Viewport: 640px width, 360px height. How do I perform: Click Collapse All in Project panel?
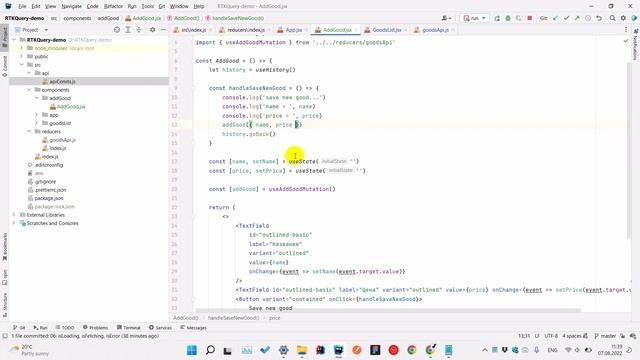(139, 30)
